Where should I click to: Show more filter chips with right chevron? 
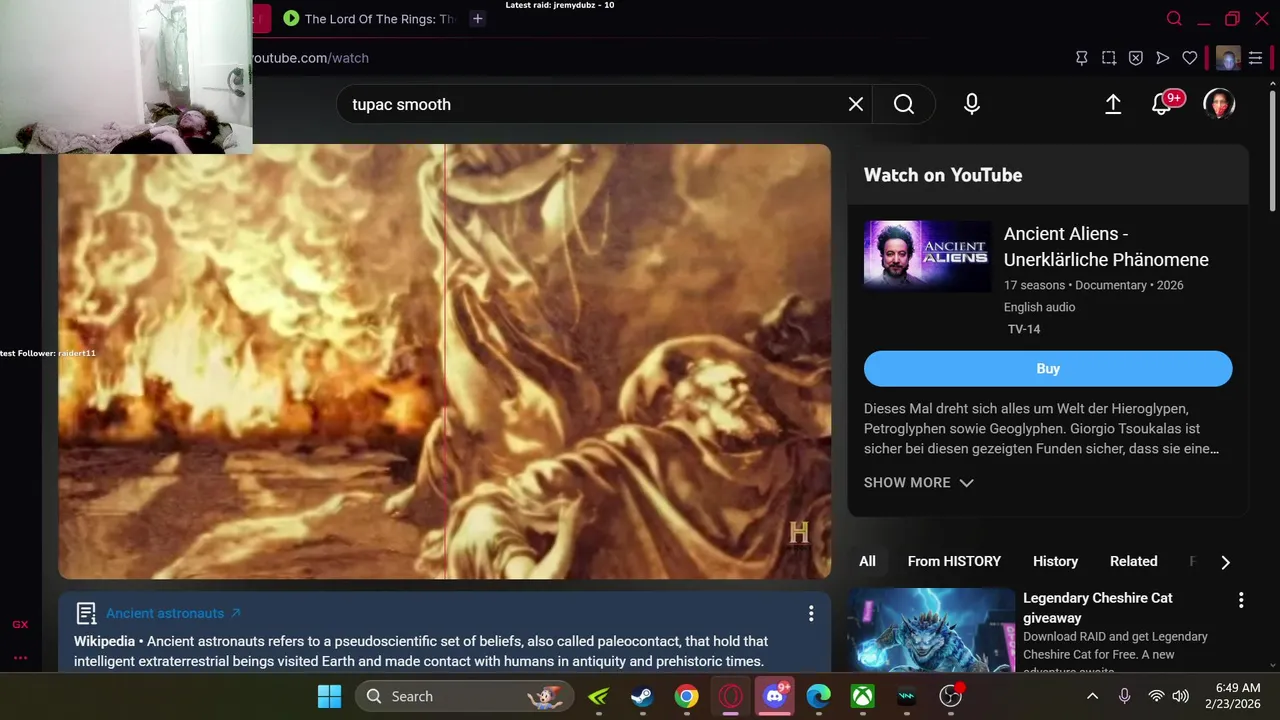(x=1225, y=562)
